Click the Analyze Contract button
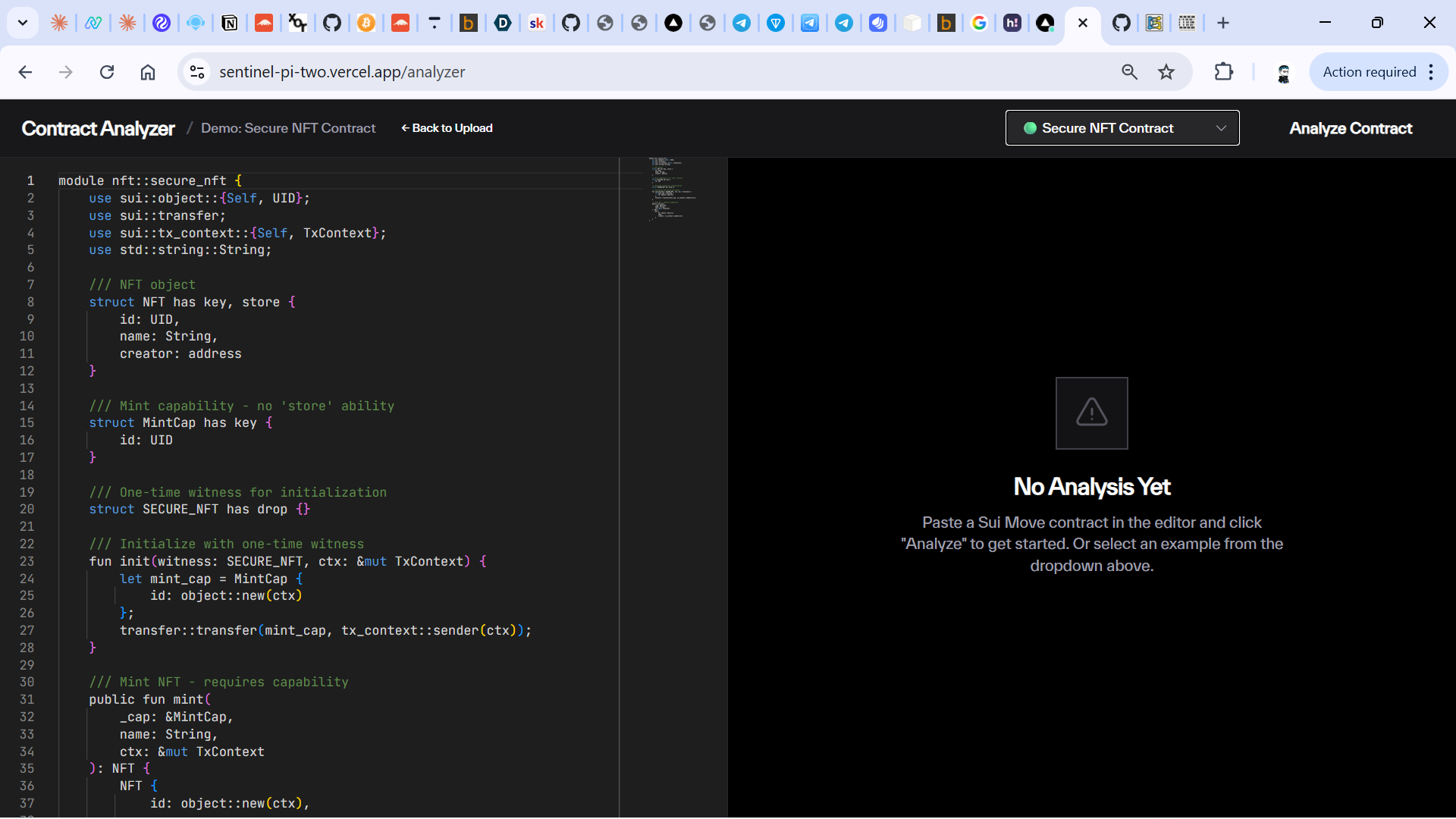The height and width of the screenshot is (819, 1456). coord(1350,128)
